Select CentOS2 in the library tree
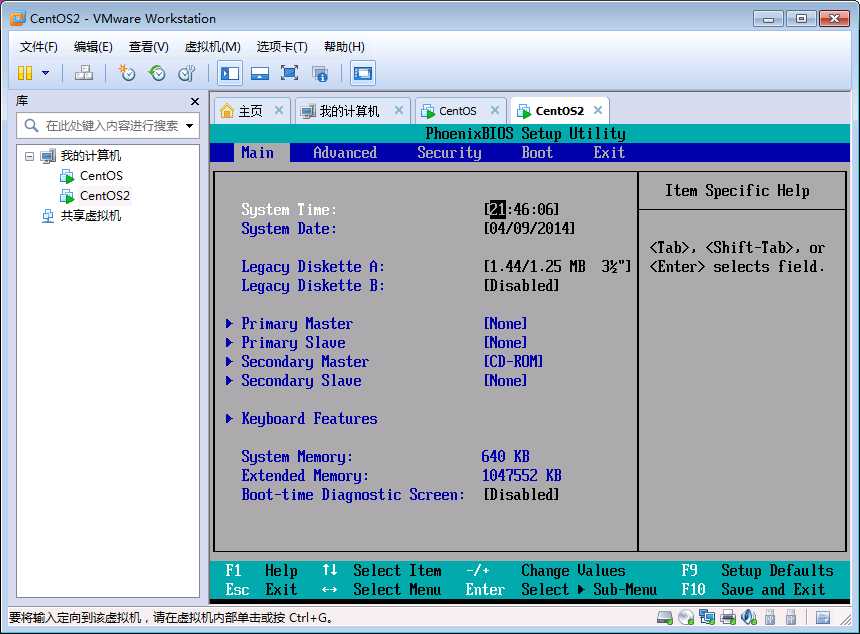860x634 pixels. coord(105,195)
